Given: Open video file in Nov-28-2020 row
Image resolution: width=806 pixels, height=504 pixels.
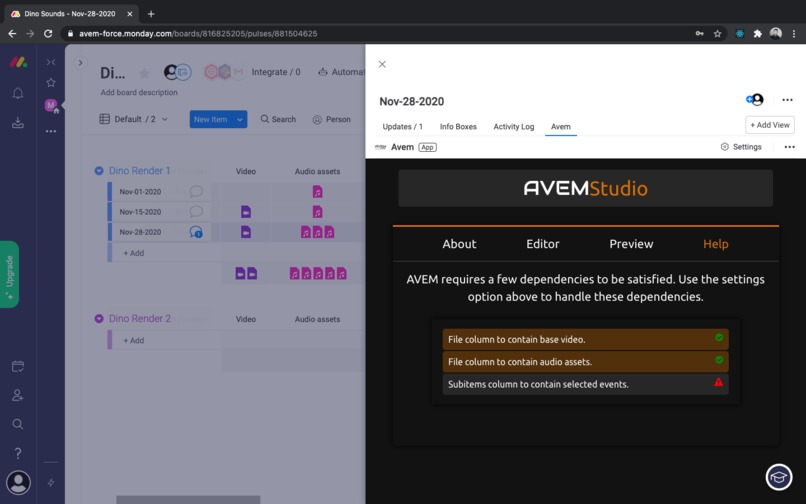Looking at the screenshot, I should (246, 232).
